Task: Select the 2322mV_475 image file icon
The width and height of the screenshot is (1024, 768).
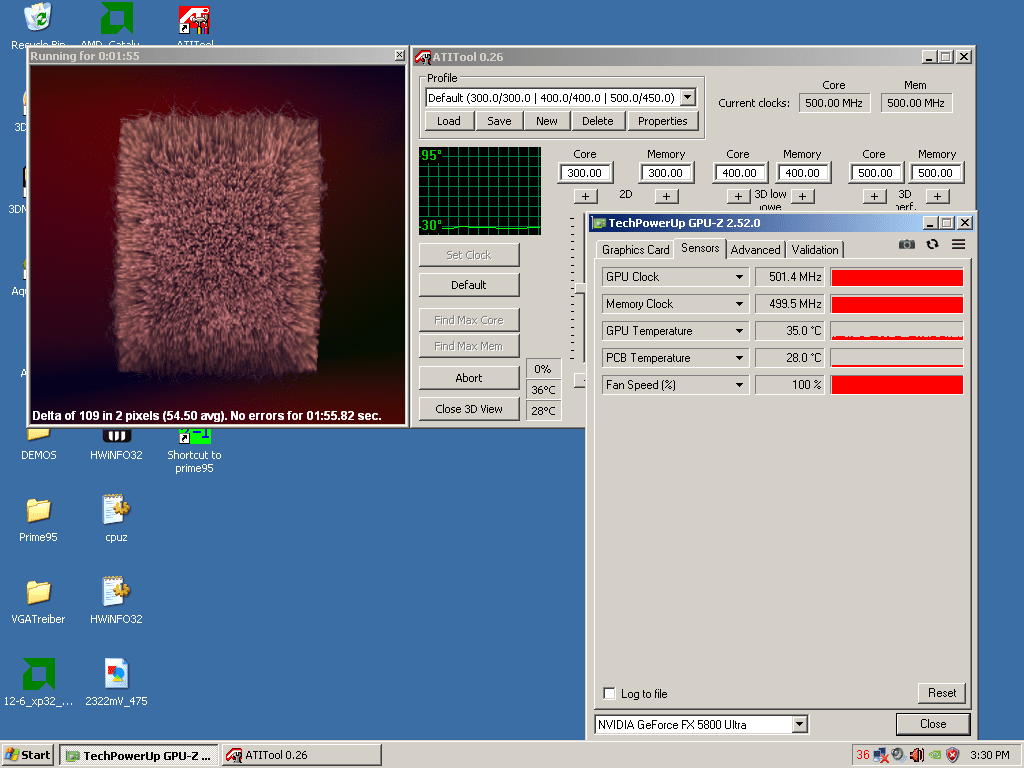Action: (116, 674)
